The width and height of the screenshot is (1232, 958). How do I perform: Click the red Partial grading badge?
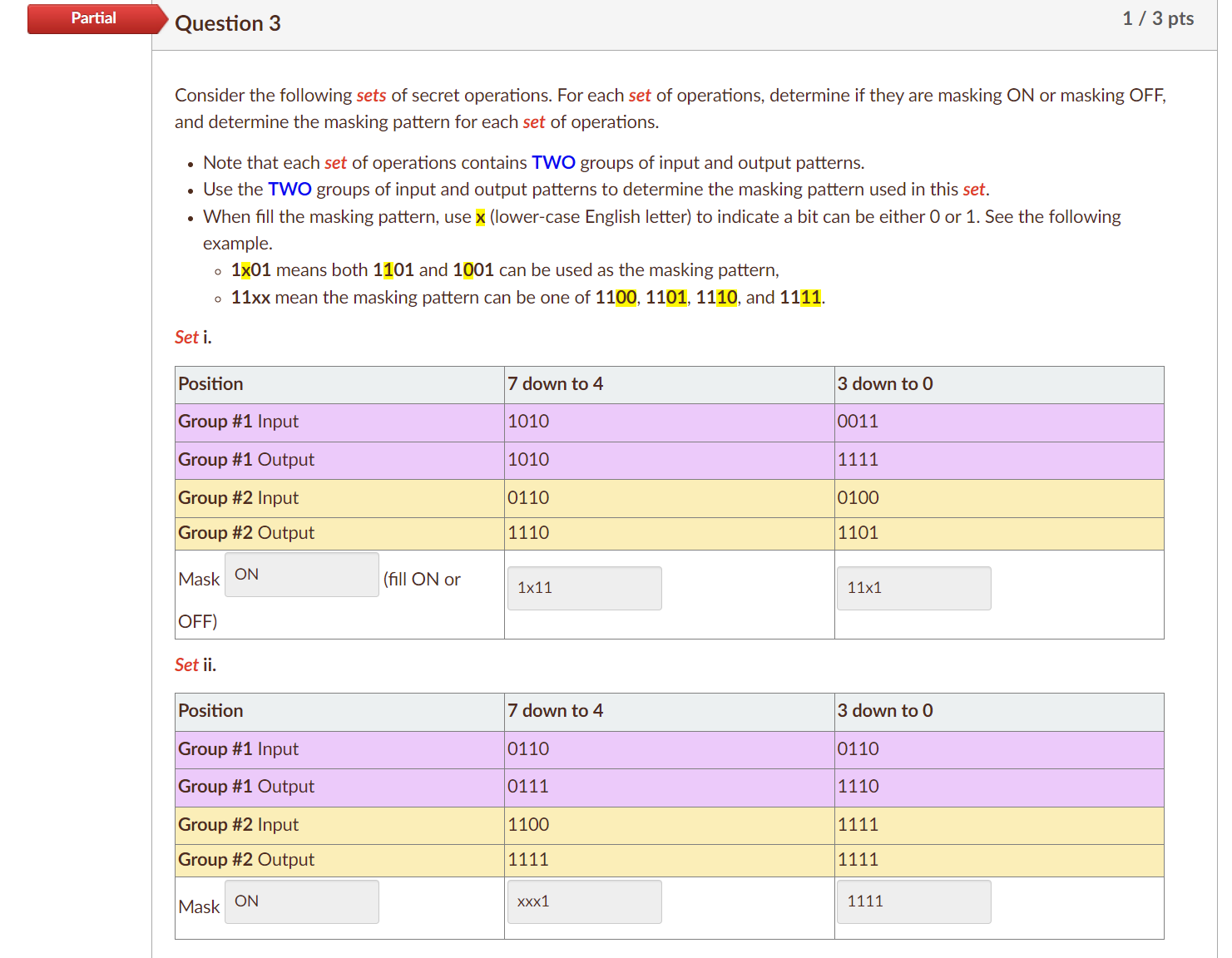click(93, 17)
